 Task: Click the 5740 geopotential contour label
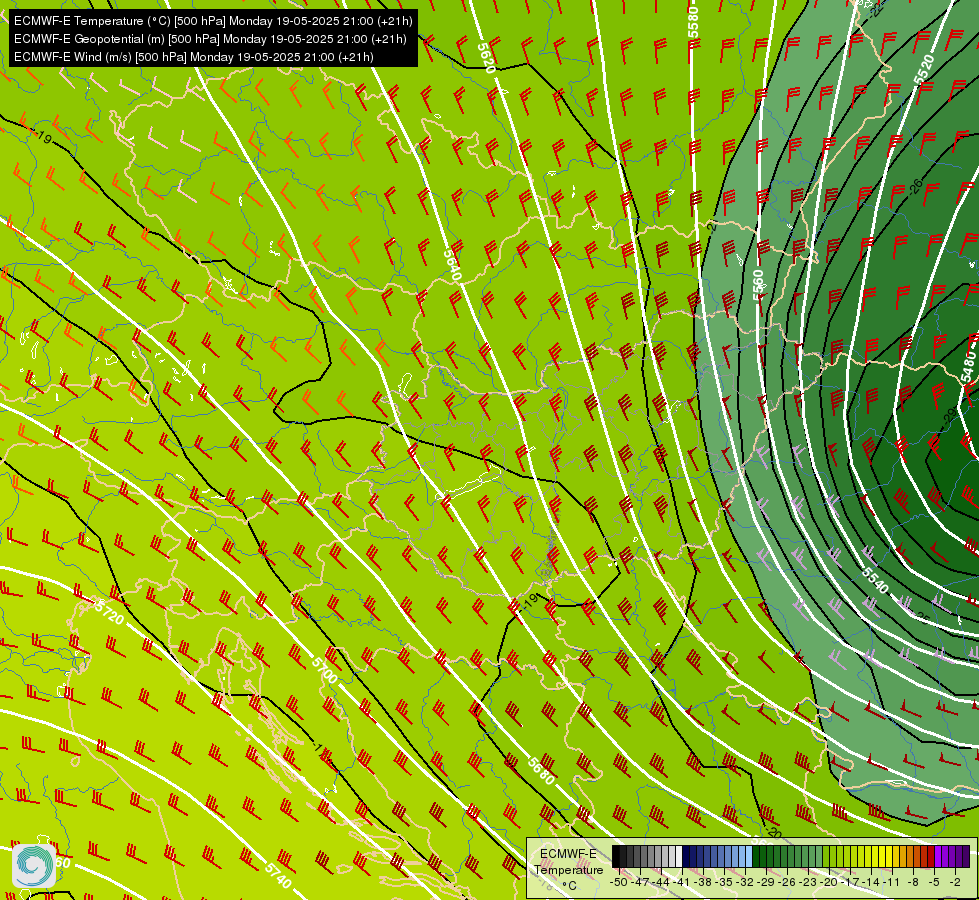278,875
